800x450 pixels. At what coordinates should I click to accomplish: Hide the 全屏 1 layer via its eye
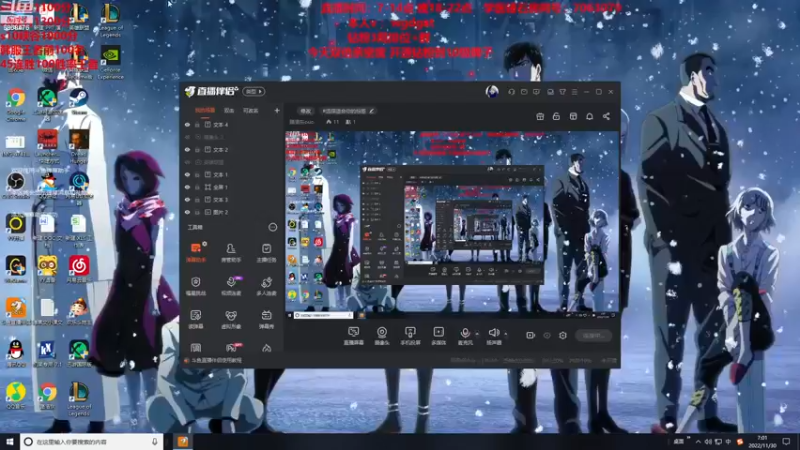(x=187, y=187)
